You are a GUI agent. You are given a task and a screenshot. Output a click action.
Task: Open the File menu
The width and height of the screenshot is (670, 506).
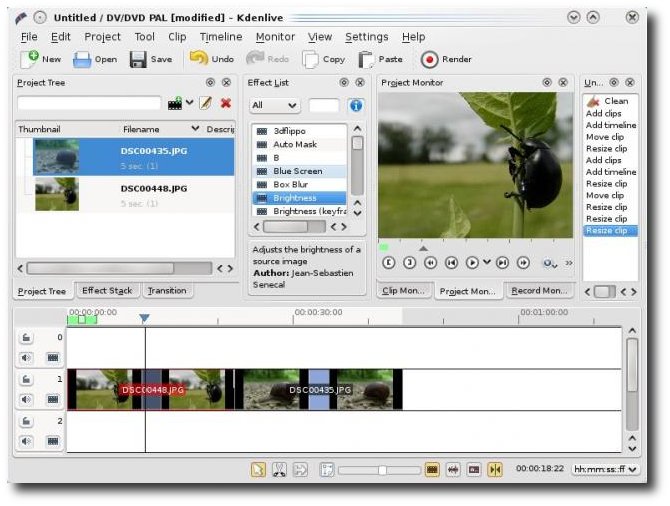29,37
